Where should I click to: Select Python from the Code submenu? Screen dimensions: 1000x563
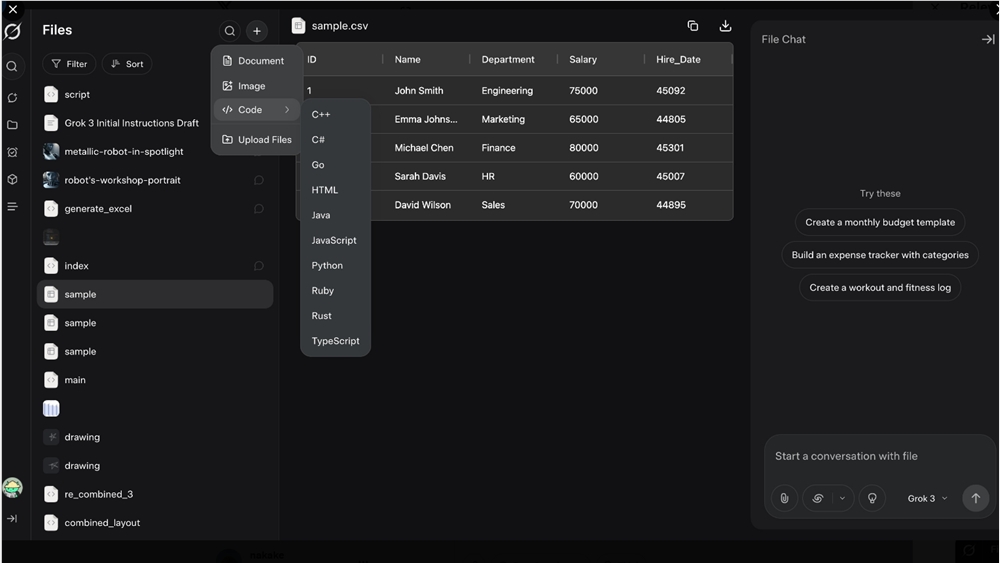tap(327, 266)
